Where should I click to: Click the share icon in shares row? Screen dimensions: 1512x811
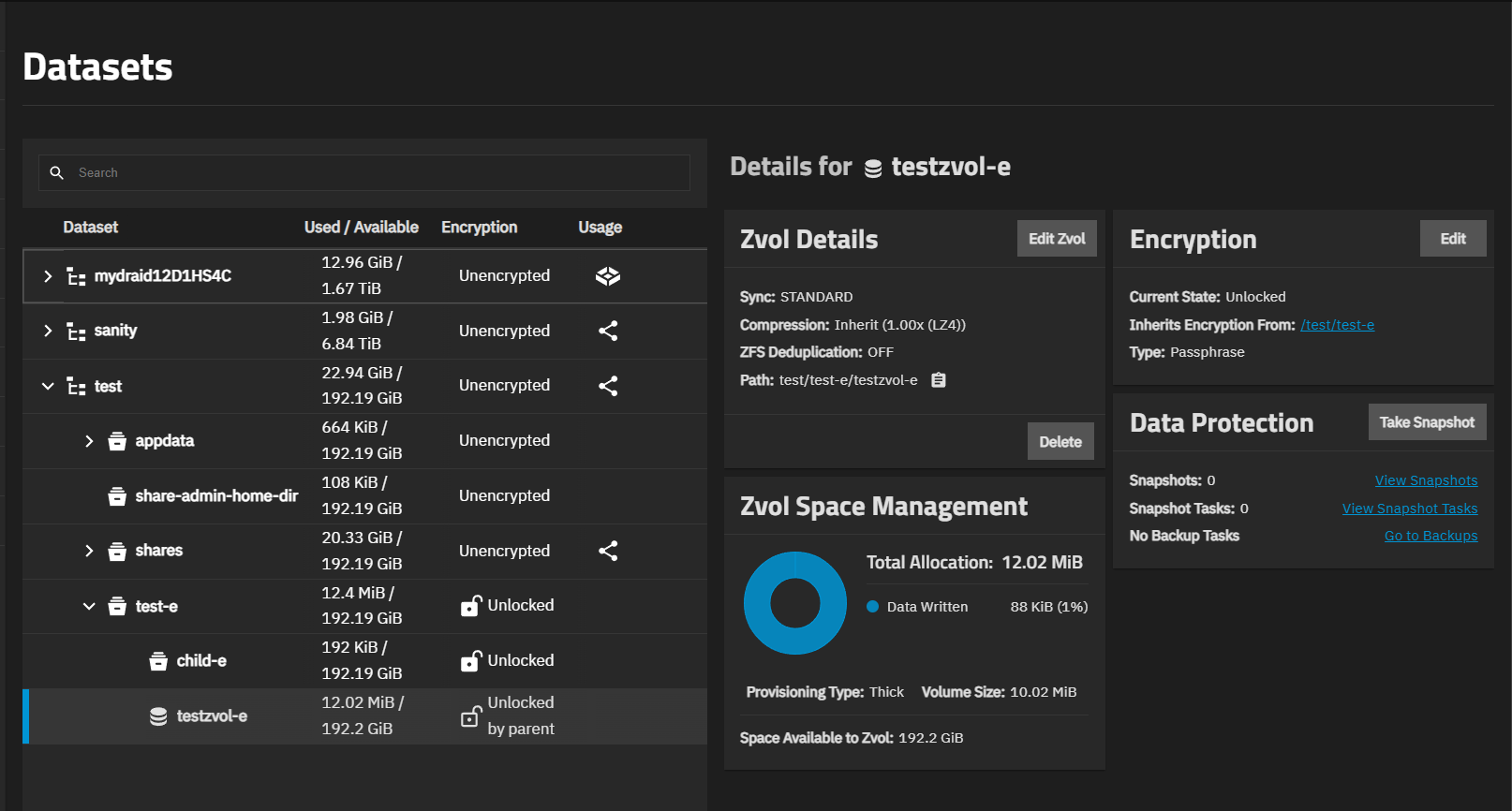[x=608, y=551]
